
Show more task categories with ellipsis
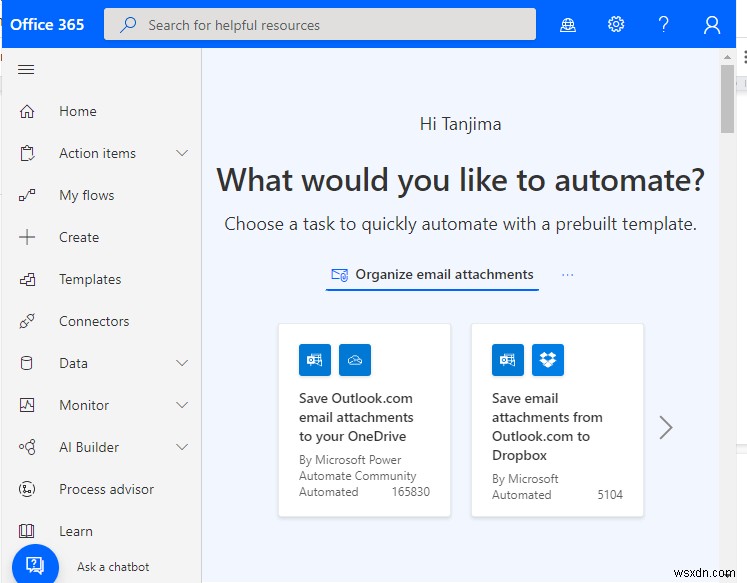click(x=567, y=275)
